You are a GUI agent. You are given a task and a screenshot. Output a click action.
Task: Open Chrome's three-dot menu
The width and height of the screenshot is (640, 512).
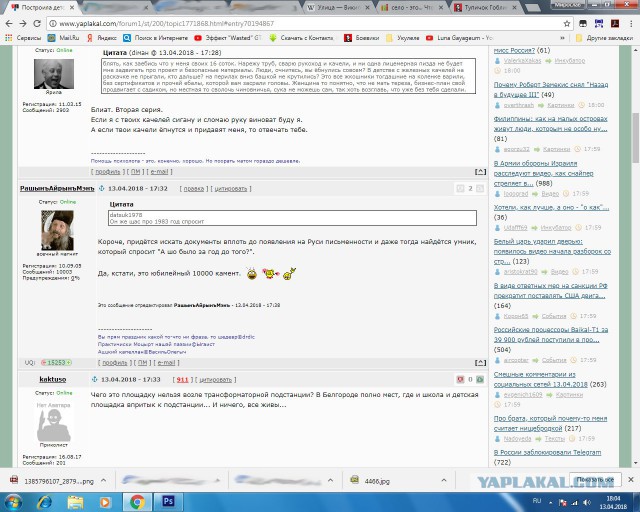[x=631, y=24]
